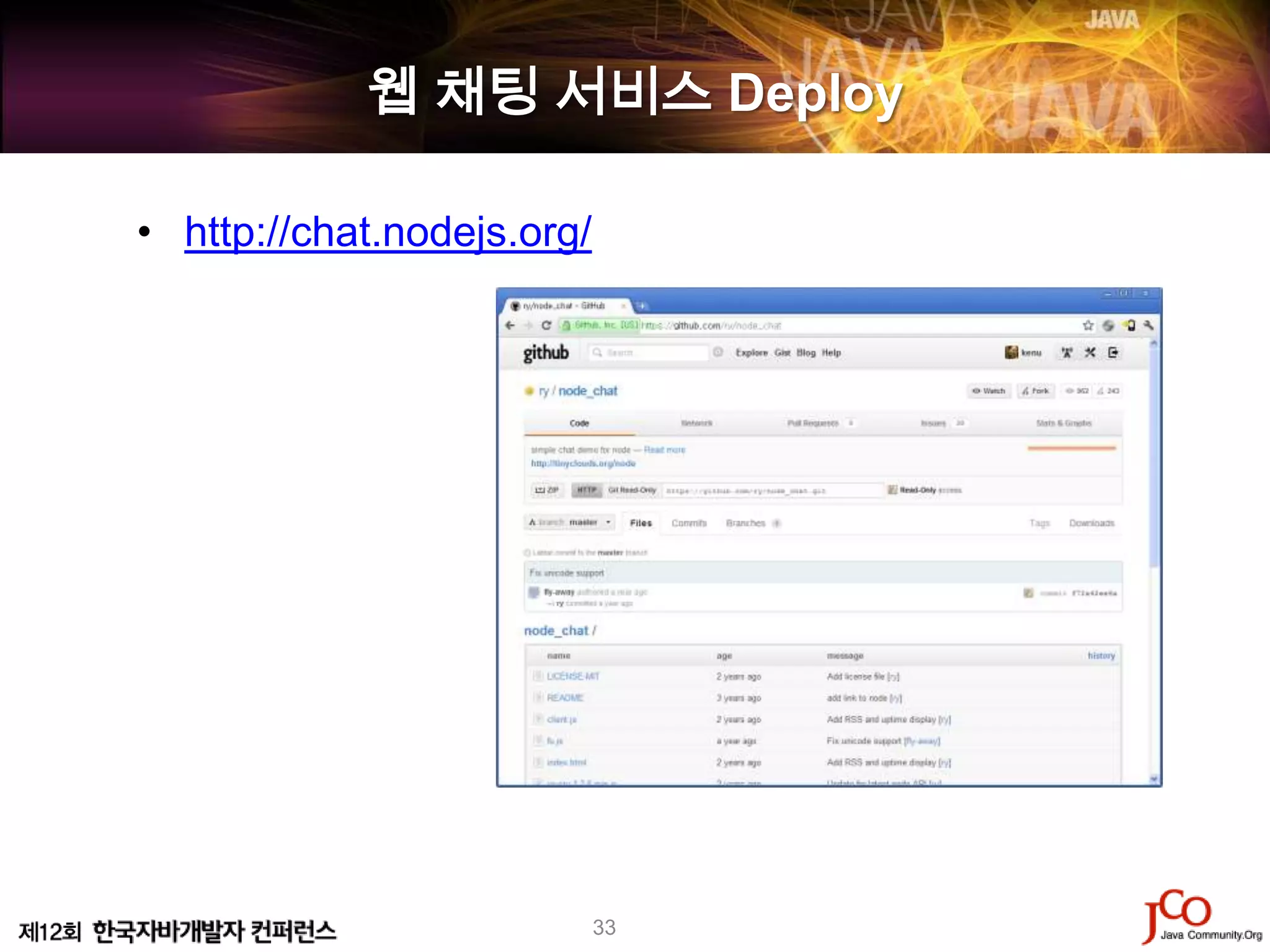
Task: Click the LICENSE-MIT file icon
Action: click(538, 677)
